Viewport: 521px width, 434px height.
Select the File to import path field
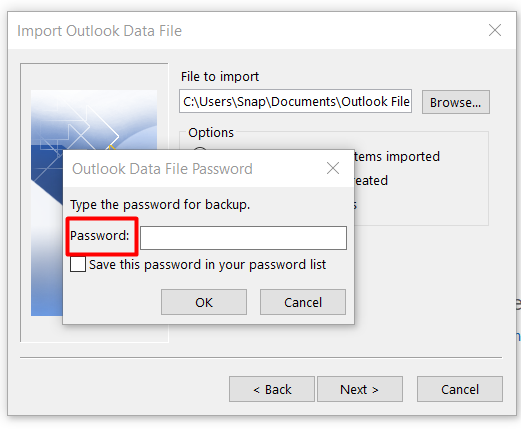click(x=295, y=101)
